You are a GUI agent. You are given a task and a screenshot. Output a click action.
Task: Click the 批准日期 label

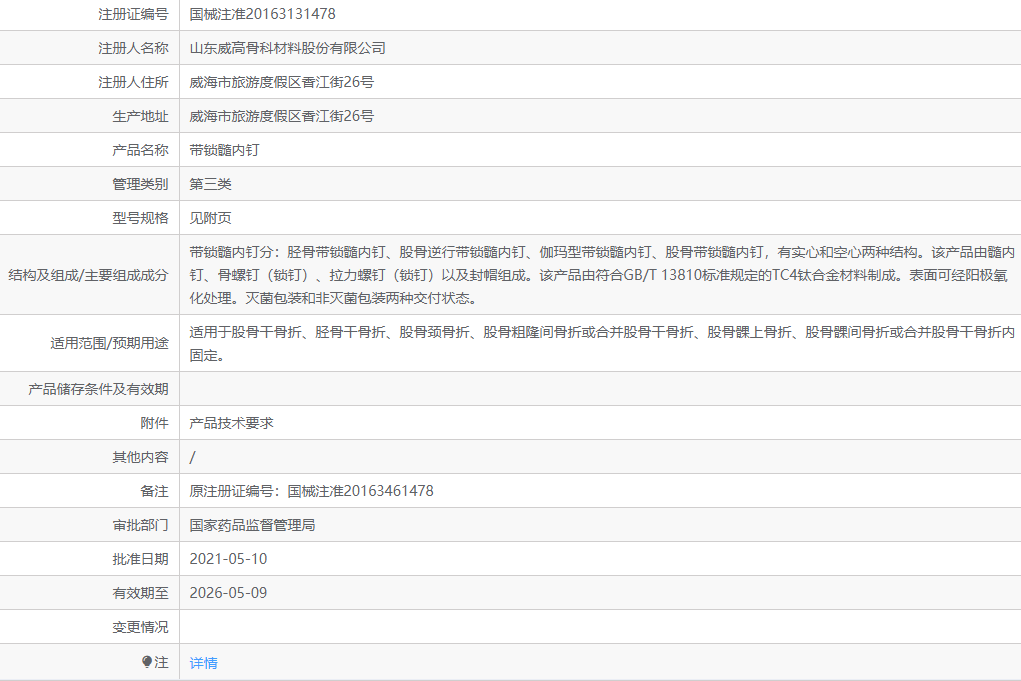pyautogui.click(x=140, y=559)
